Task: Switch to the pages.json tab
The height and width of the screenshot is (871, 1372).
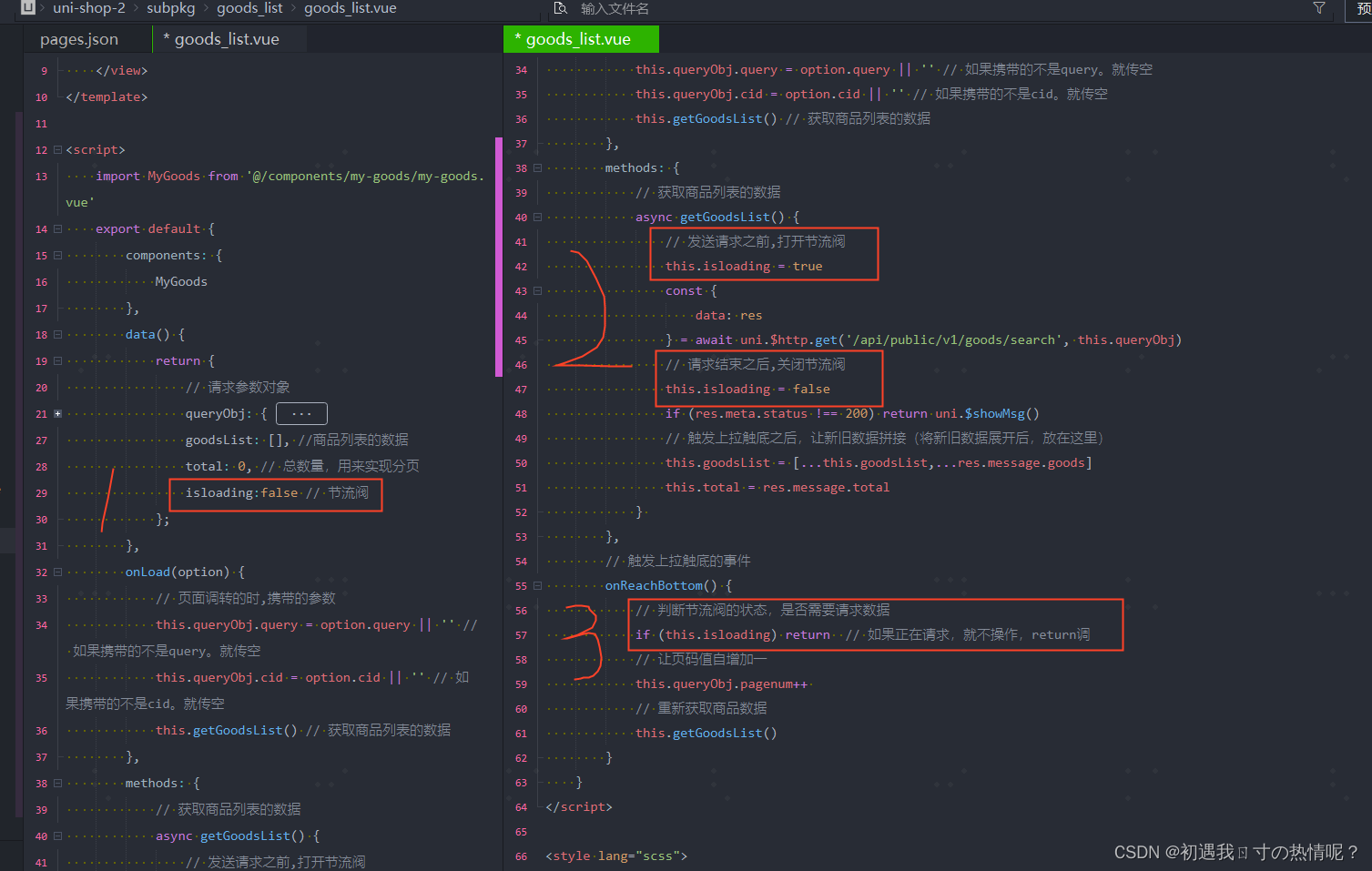Action: click(x=79, y=39)
